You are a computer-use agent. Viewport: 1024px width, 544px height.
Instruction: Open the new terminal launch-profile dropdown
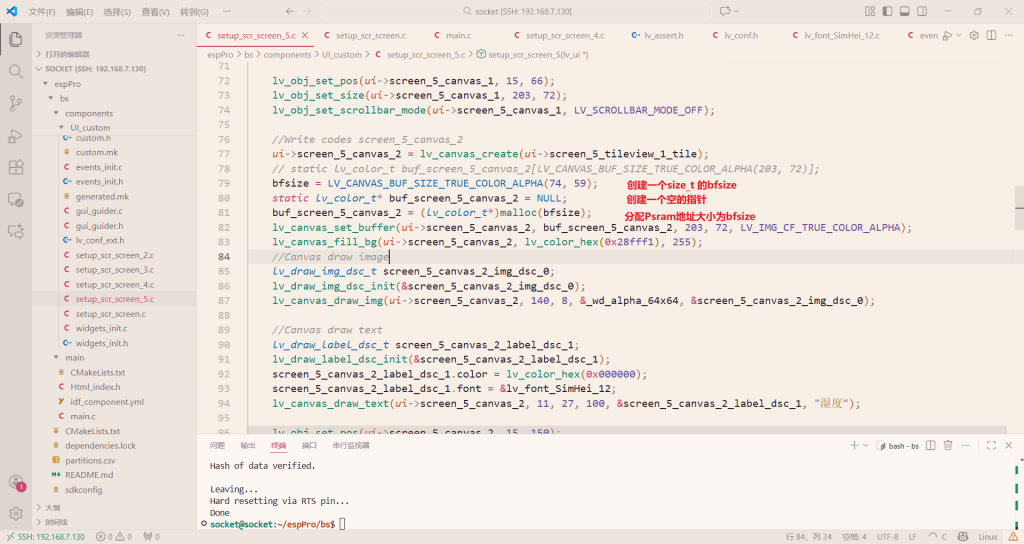coord(865,445)
